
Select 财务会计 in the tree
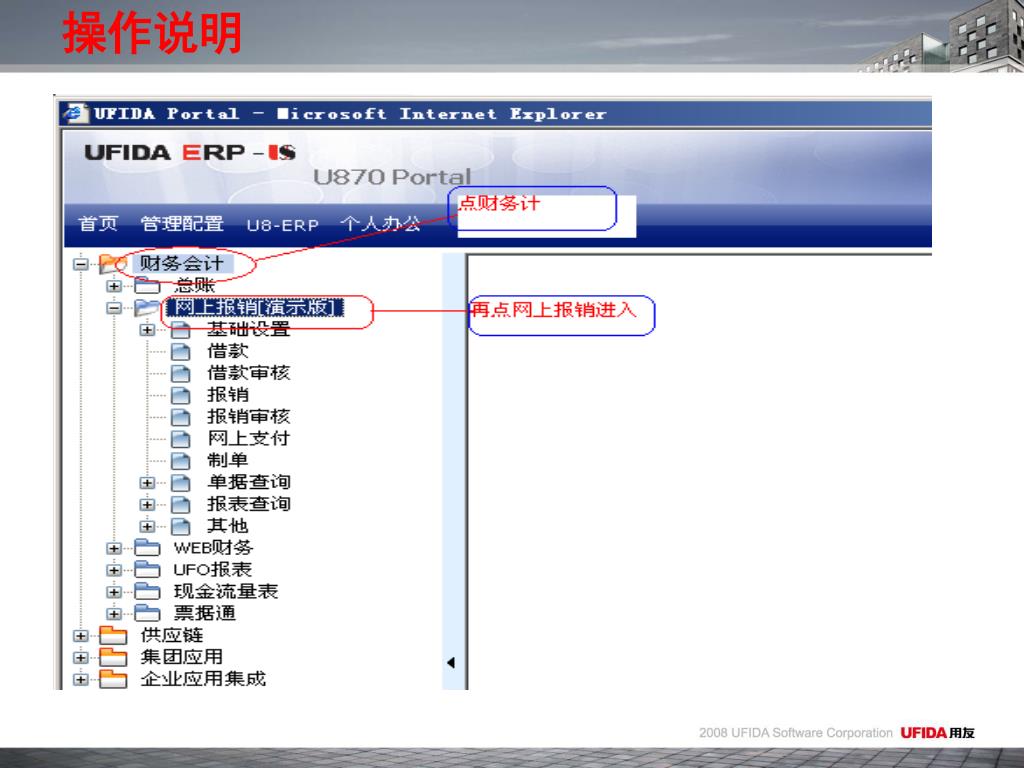click(x=181, y=263)
